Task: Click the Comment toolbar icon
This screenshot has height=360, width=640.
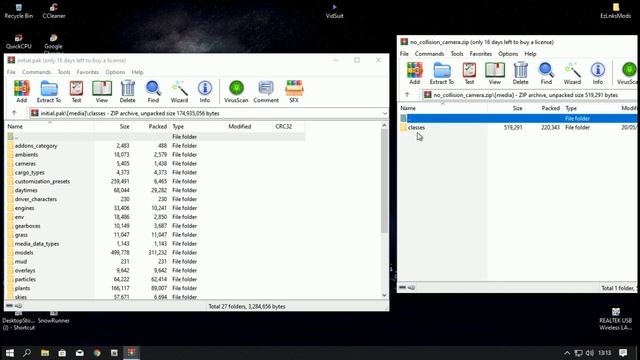Action: [266, 91]
